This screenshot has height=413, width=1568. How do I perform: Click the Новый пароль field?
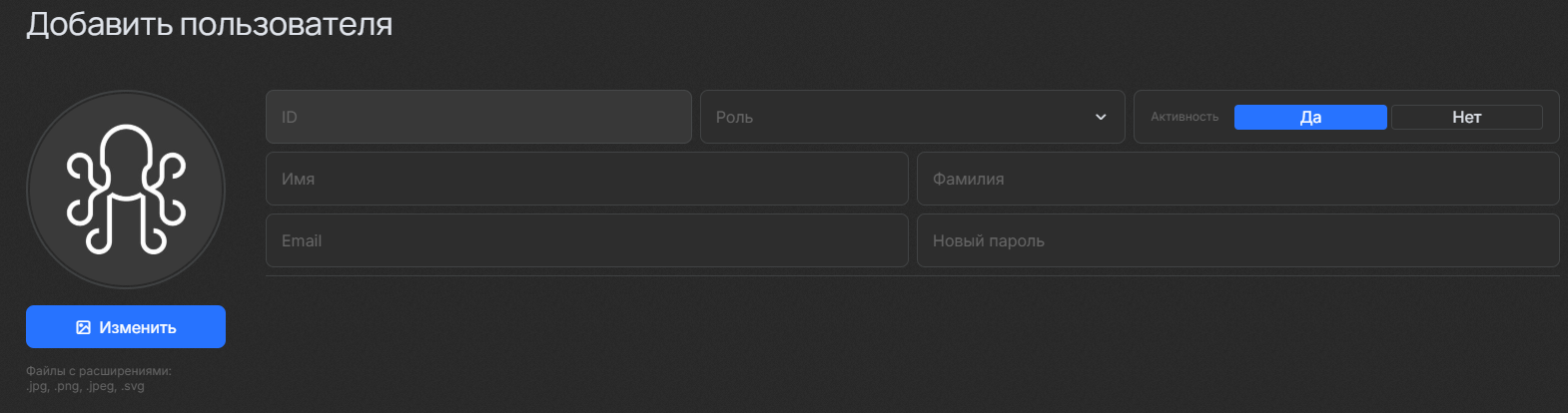tap(1237, 241)
